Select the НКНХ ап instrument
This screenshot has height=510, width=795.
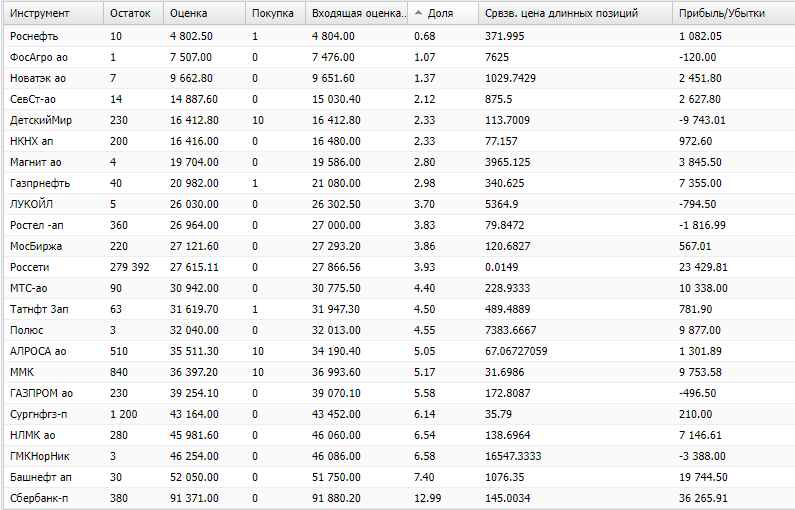pyautogui.click(x=31, y=141)
